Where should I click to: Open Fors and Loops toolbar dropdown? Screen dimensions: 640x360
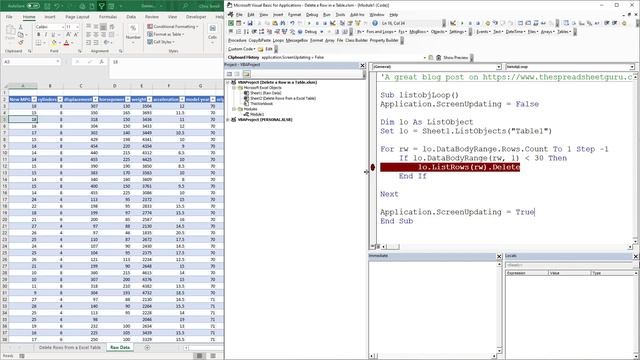381,32
